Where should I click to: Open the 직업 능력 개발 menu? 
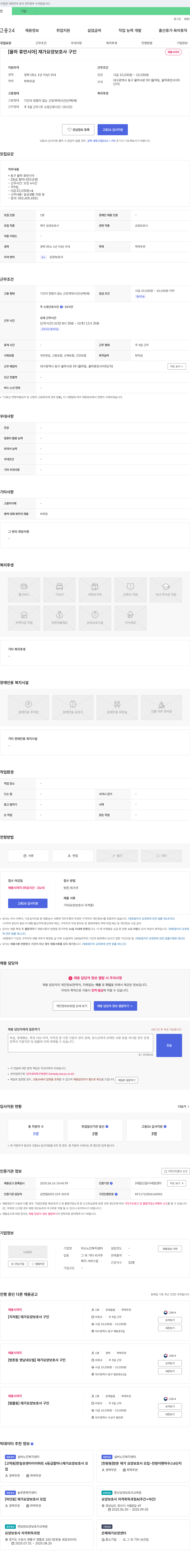pos(130,30)
